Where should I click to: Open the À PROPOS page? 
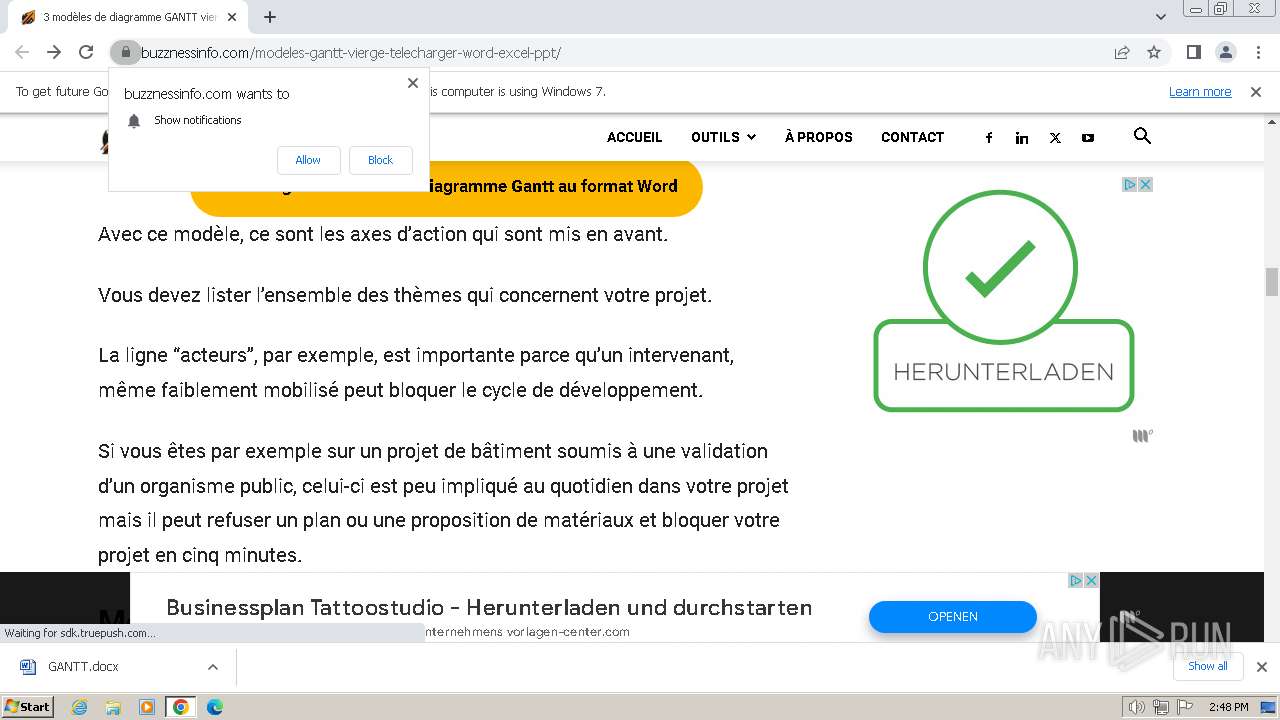coord(818,138)
